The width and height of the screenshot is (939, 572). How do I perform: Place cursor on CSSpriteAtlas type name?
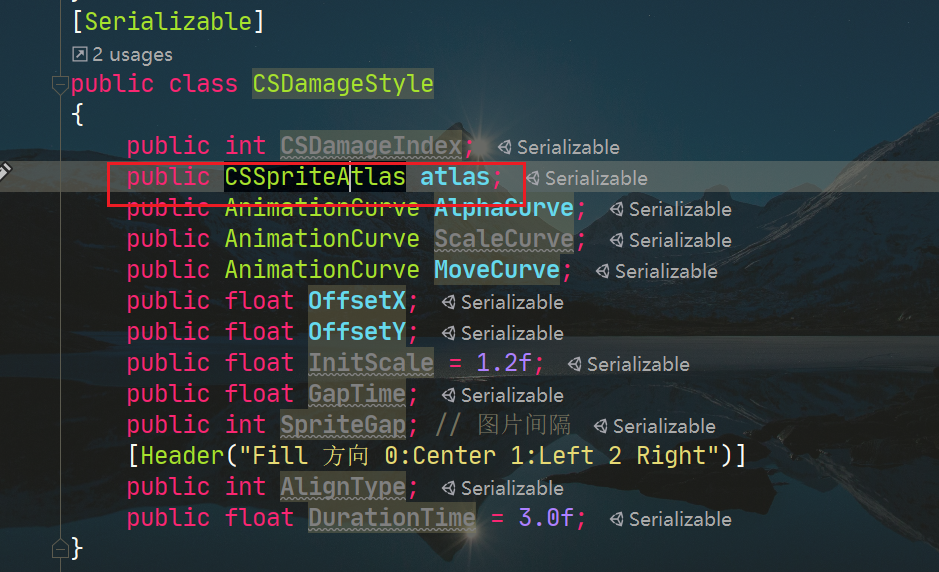(315, 177)
